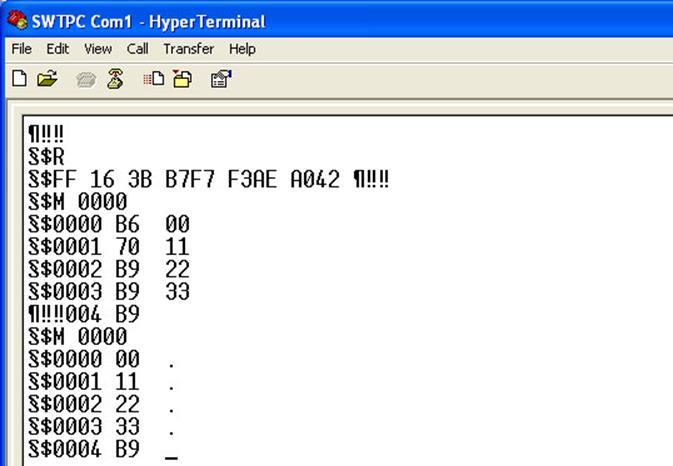Click the first 'M 0000' command line
This screenshot has width=673, height=466.
tap(80, 201)
